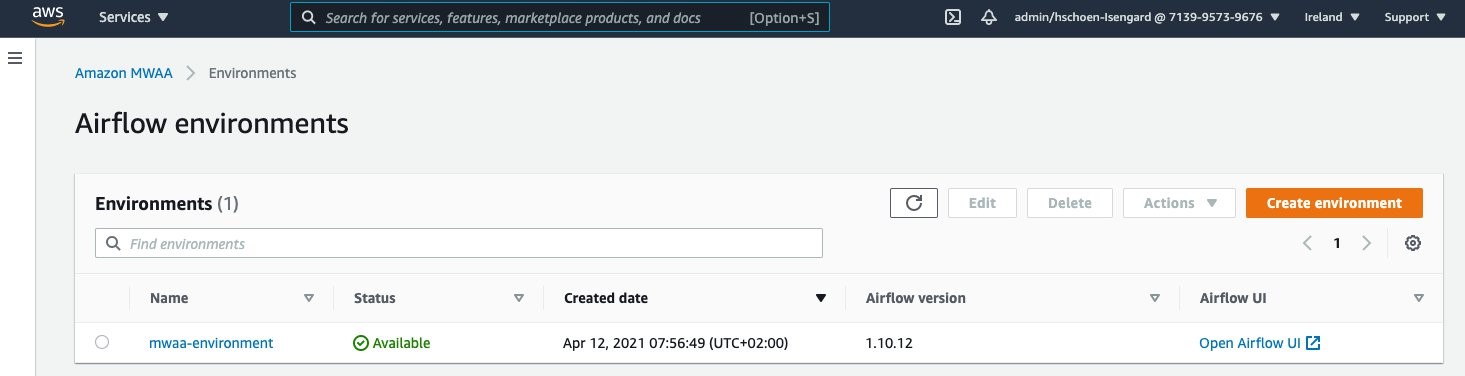
Task: Select the mwaa-environment radio button
Action: [x=102, y=342]
